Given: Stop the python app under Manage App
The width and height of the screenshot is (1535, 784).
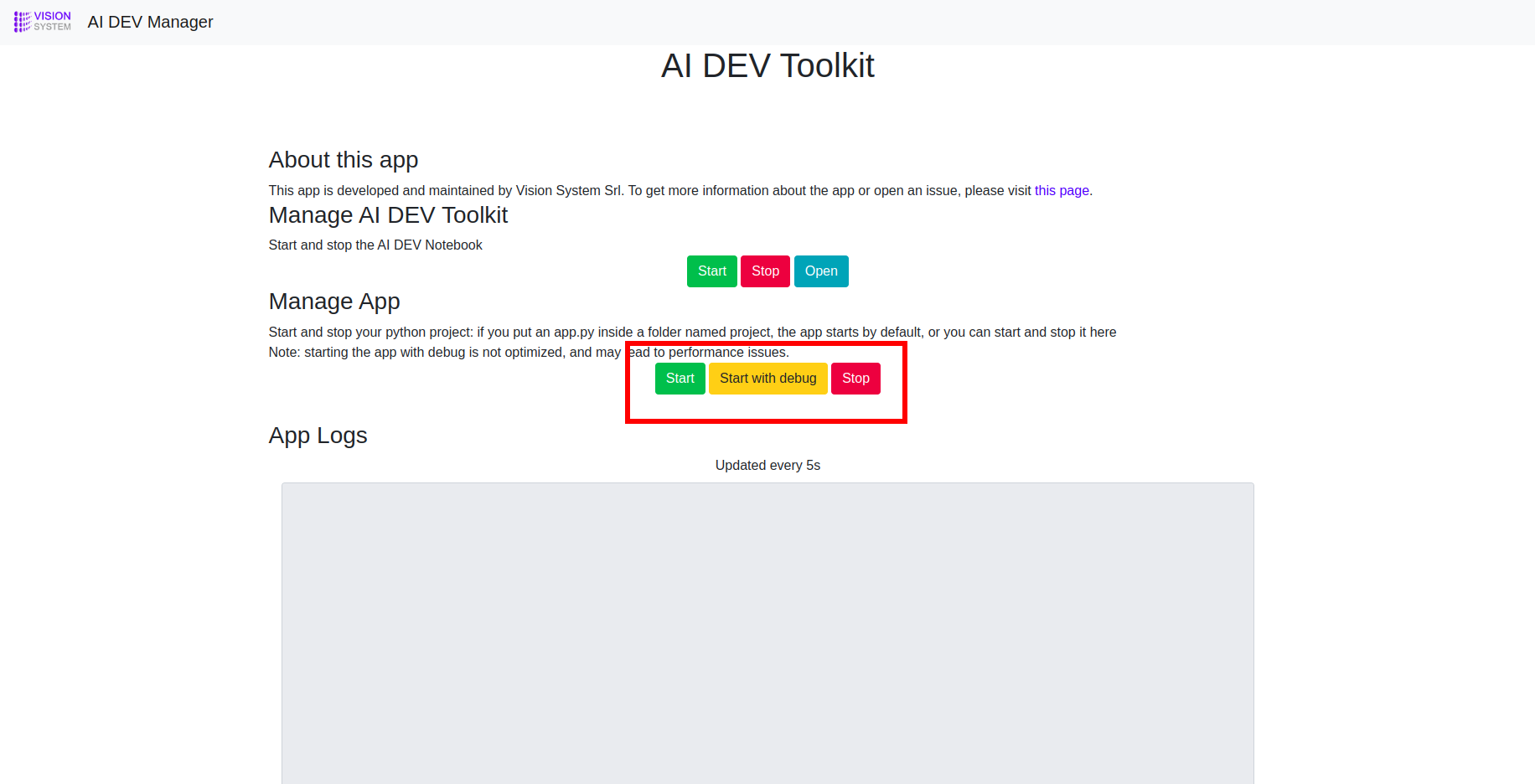Looking at the screenshot, I should 855,379.
